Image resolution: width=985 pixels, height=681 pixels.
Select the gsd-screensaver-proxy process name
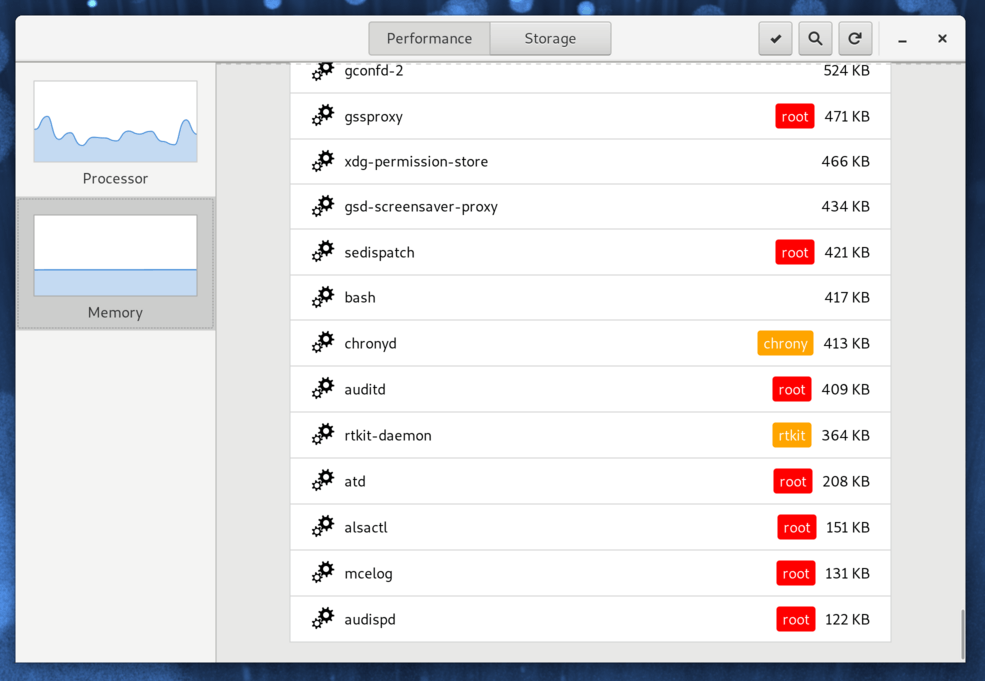[x=421, y=207]
